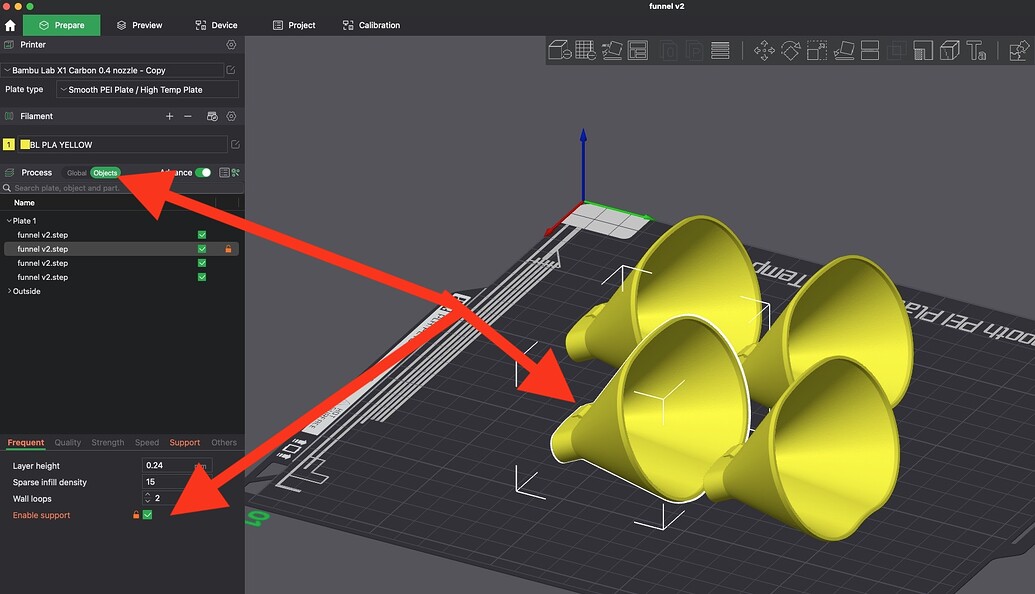Select the Scale tool

coord(817,50)
